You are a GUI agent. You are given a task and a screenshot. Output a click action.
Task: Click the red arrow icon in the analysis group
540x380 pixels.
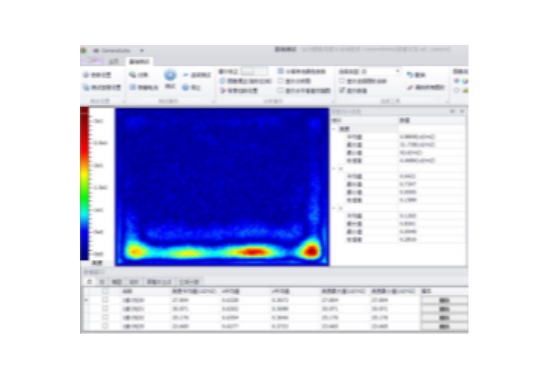click(x=222, y=91)
